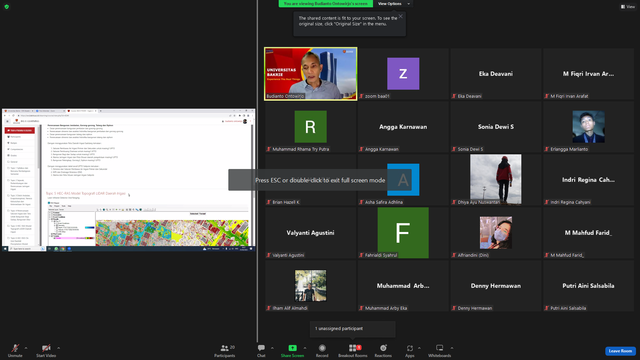640x360 pixels.
Task: Open audio options caret beside Unmute
Action: 26,348
